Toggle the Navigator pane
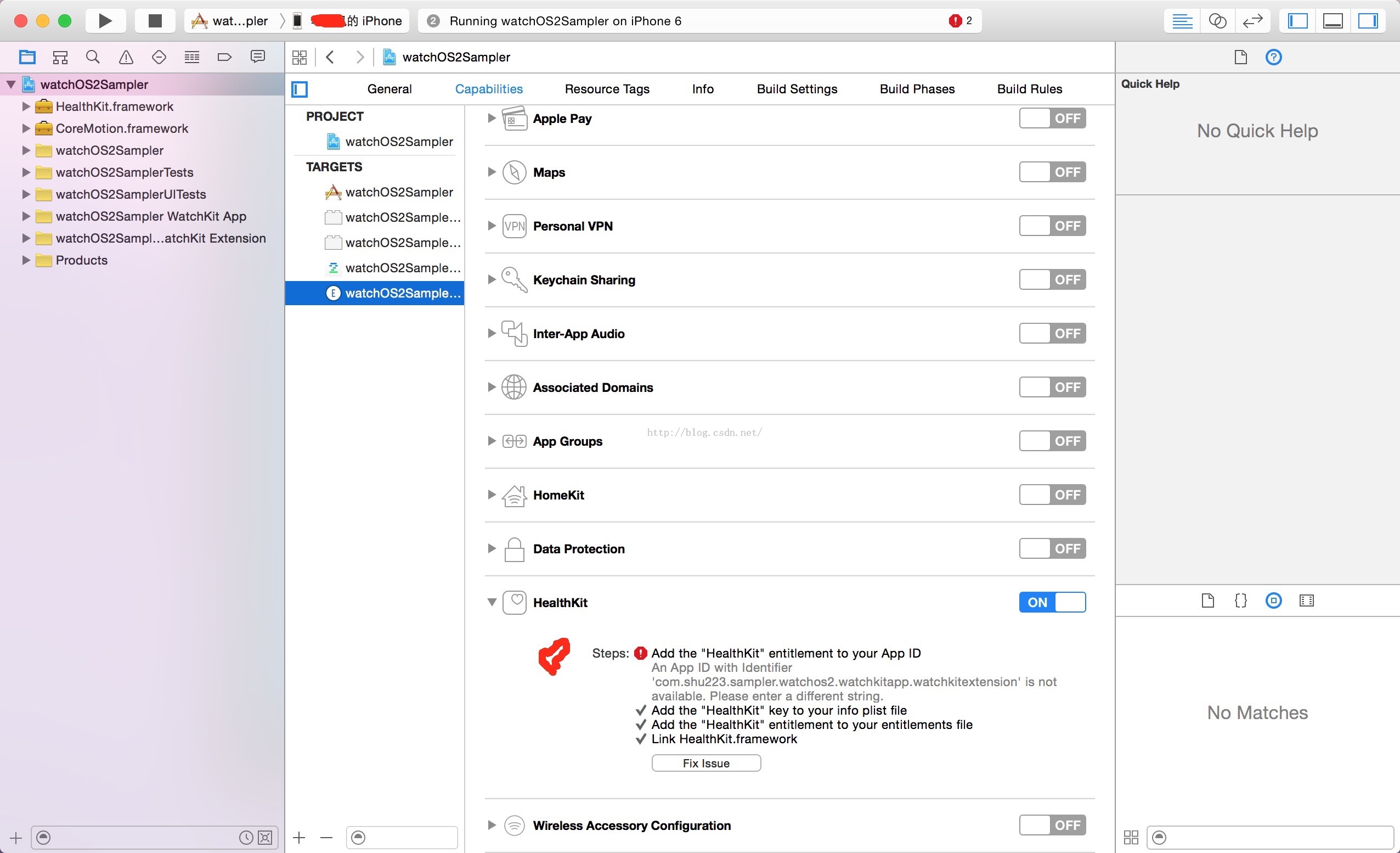 (1298, 21)
